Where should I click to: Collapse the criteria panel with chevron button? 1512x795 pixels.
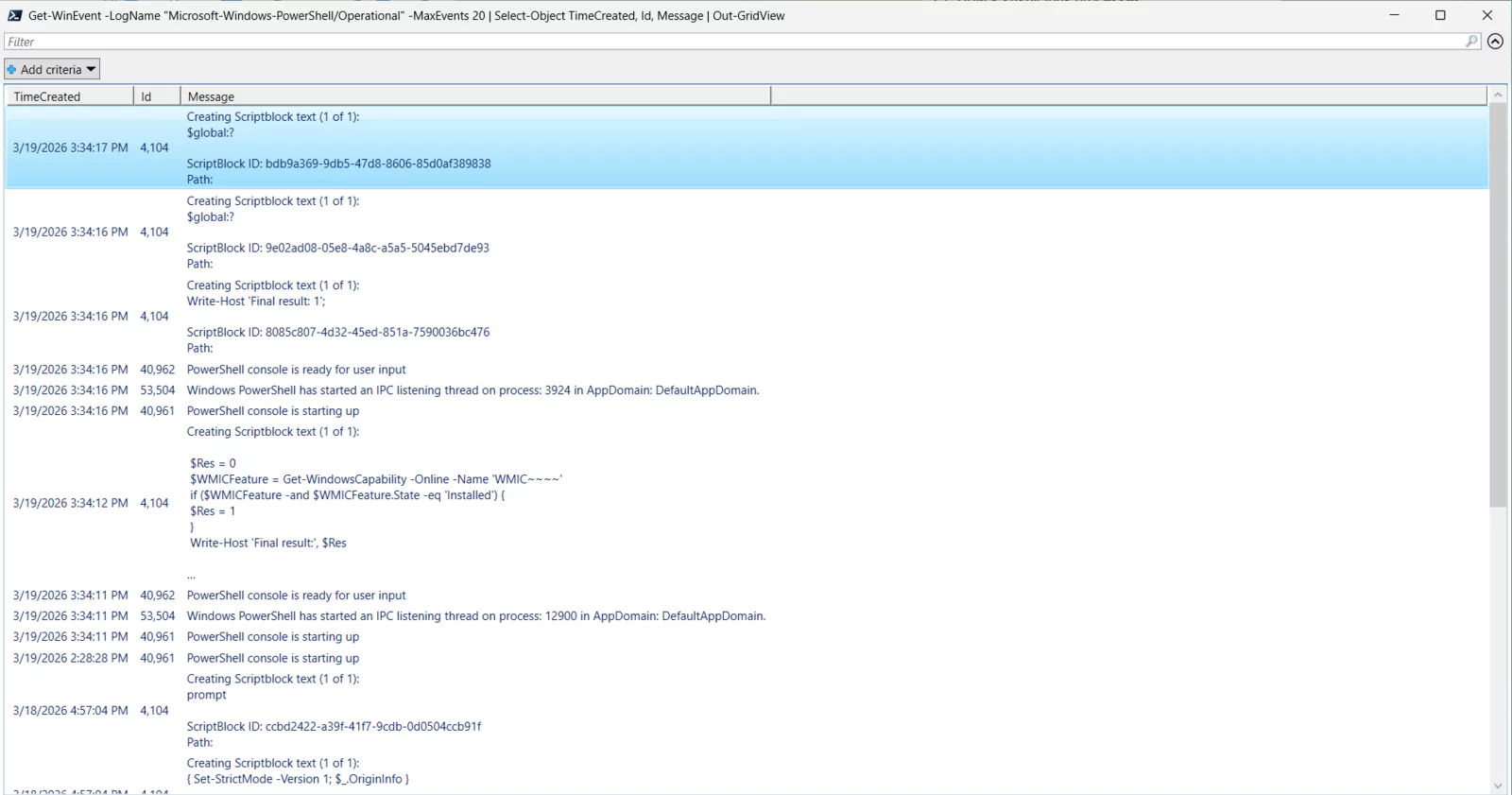coord(1495,42)
